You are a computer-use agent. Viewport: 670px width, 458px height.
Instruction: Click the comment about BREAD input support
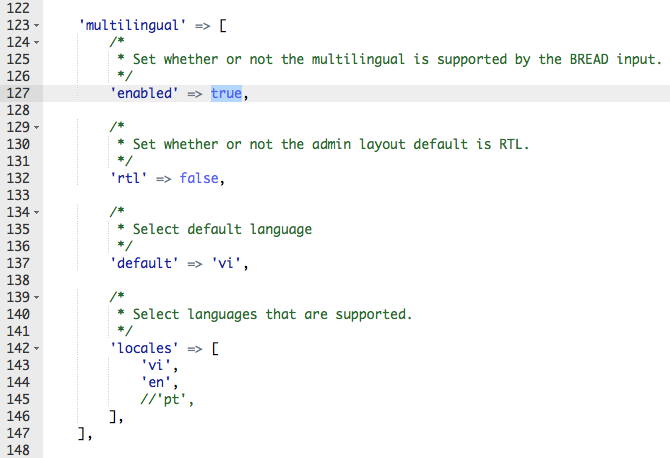coord(390,59)
